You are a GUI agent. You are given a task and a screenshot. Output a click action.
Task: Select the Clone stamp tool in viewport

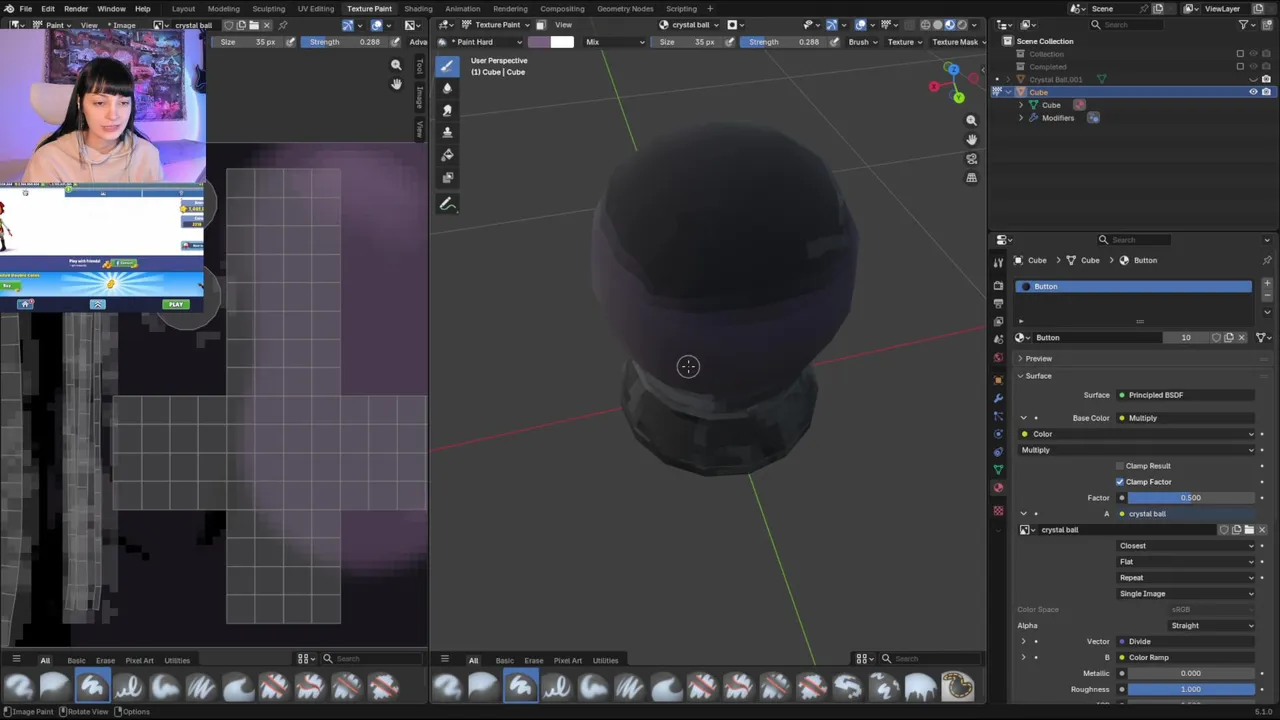coord(447,132)
